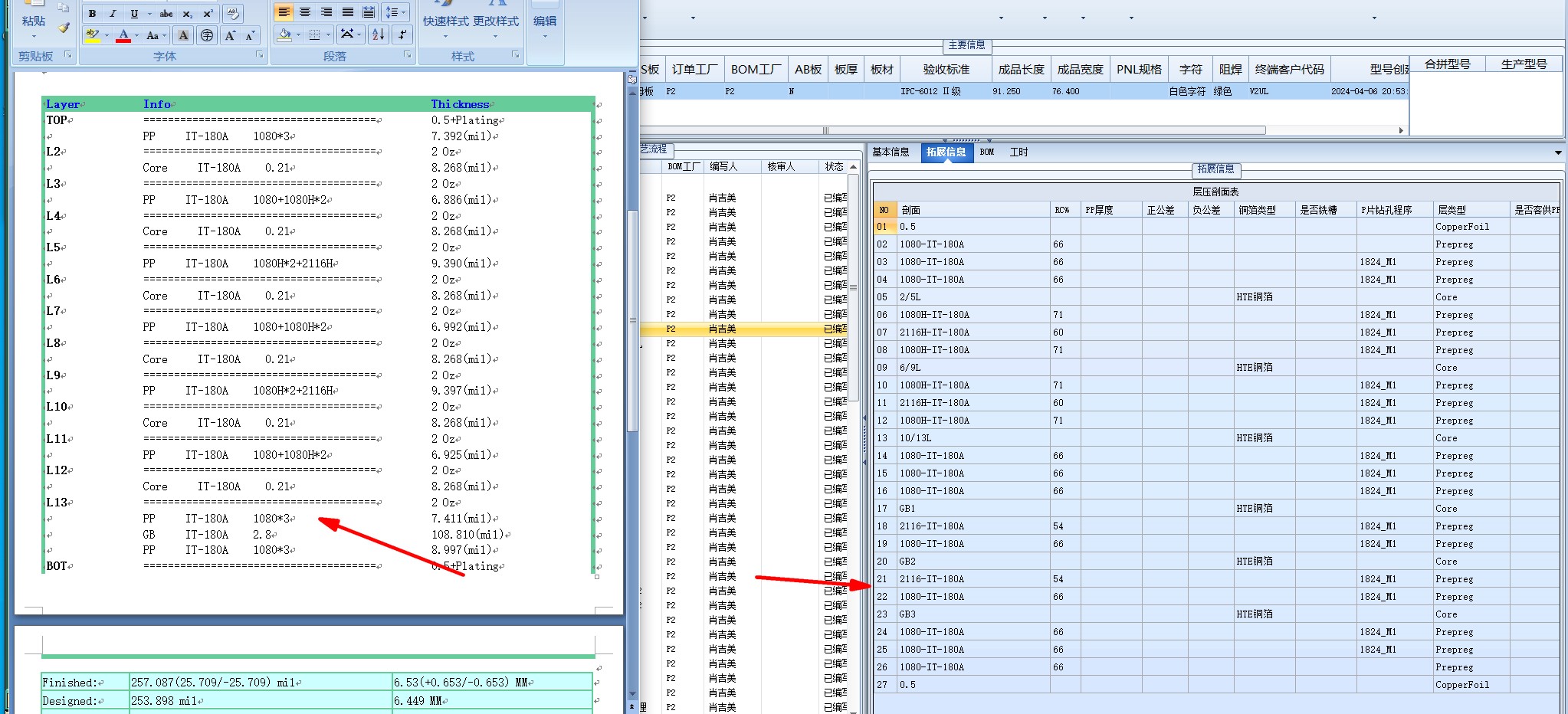
Task: Apply paragraph borders
Action: (x=314, y=34)
